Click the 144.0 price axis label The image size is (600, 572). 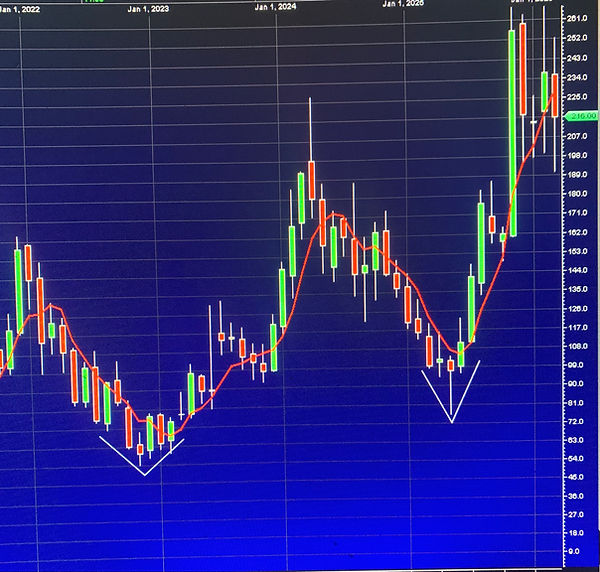pyautogui.click(x=579, y=270)
